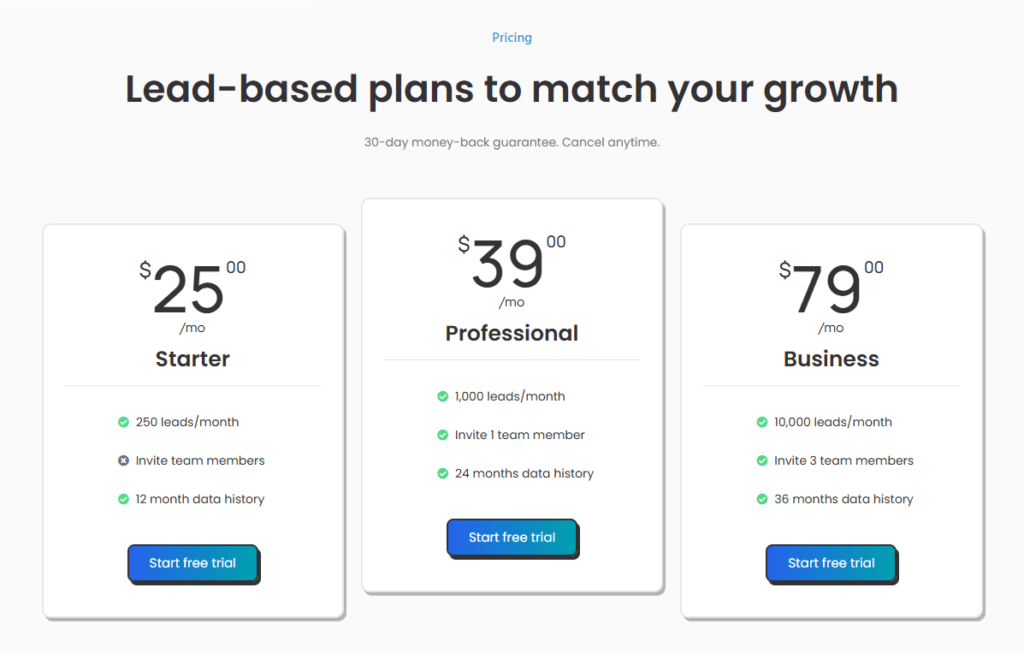
Task: Click the $39 Professional price
Action: (x=509, y=264)
